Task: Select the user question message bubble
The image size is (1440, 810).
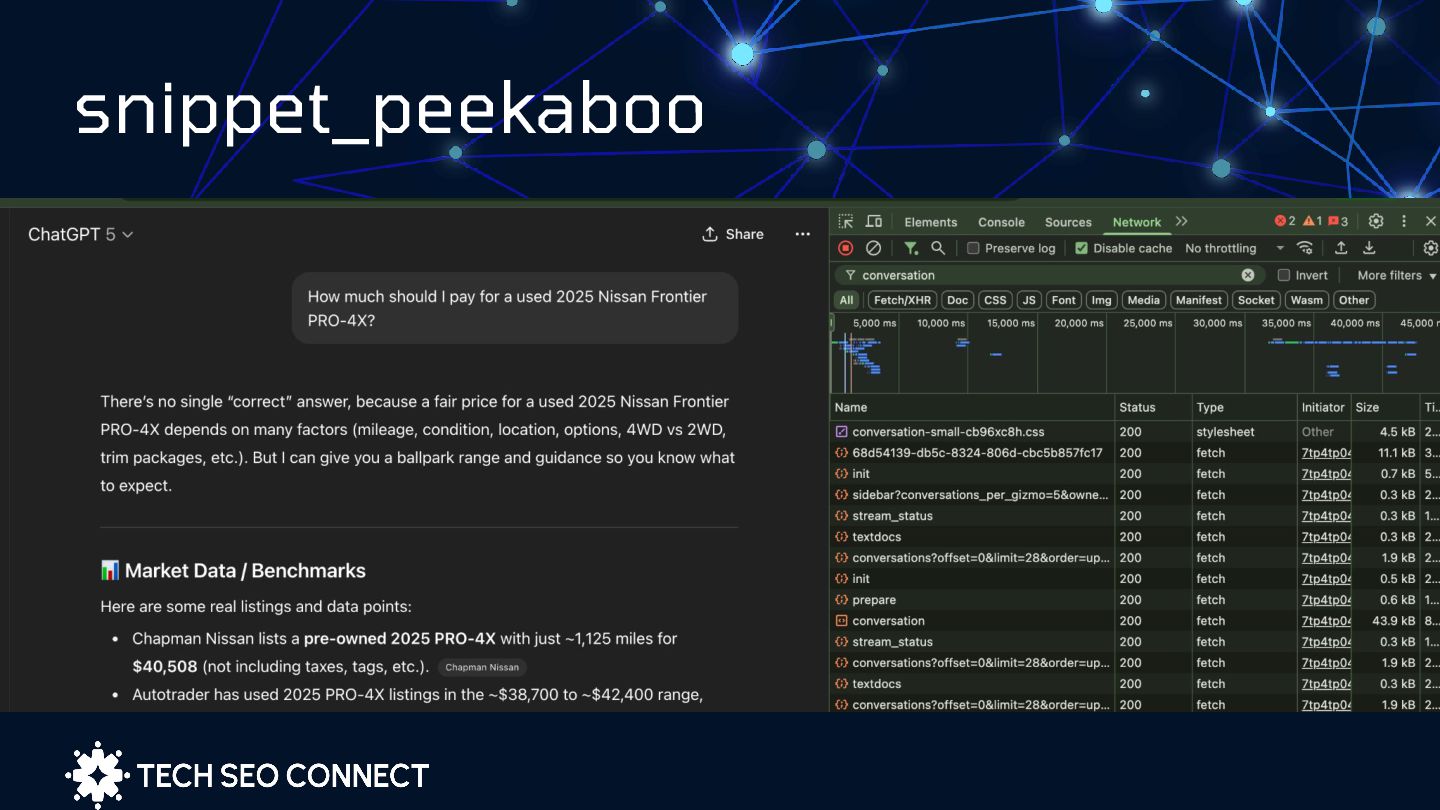Action: click(515, 308)
